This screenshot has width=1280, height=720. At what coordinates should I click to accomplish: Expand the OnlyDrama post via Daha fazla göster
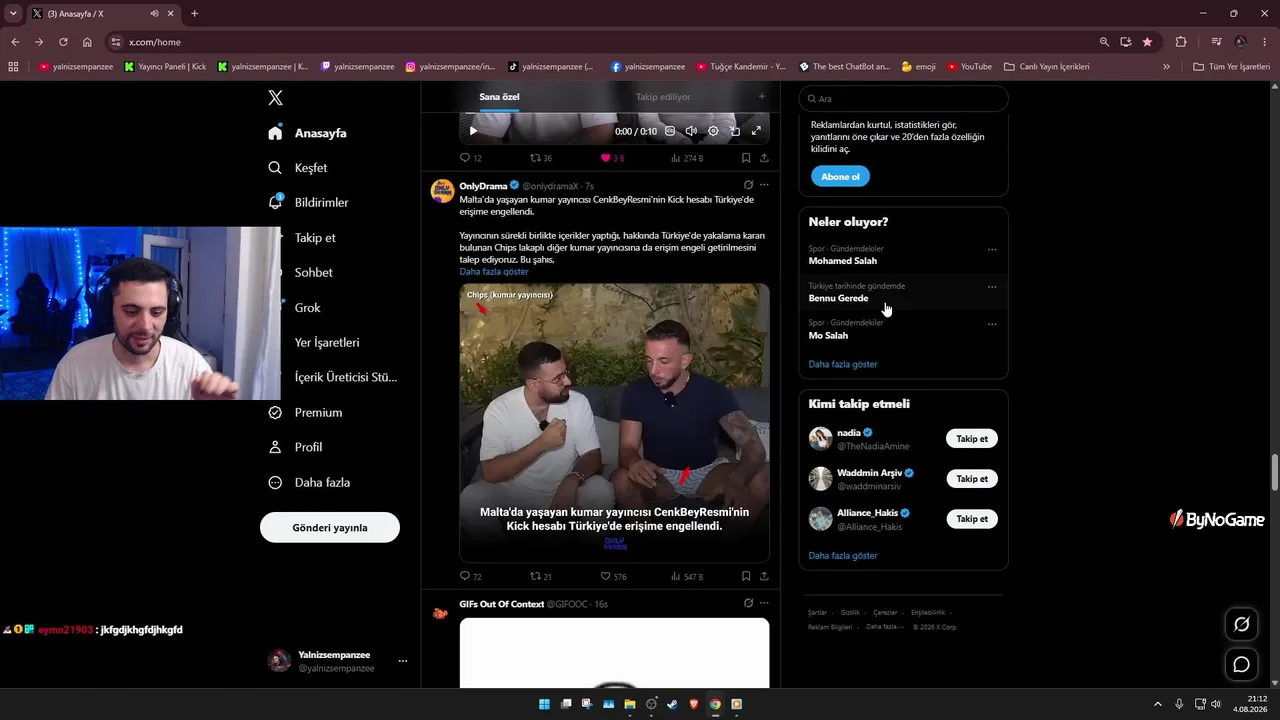(x=494, y=272)
